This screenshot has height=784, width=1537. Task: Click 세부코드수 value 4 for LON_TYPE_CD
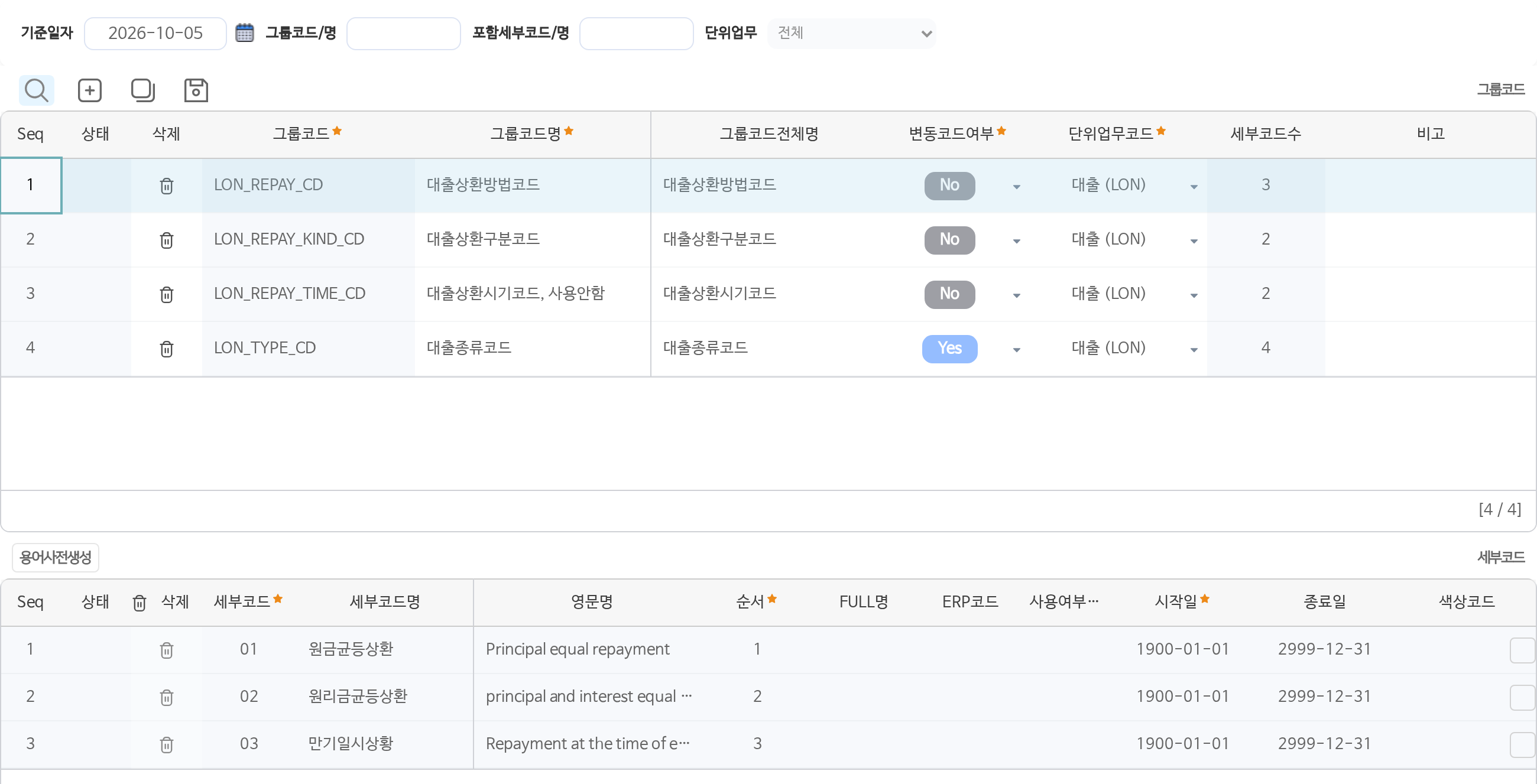1266,348
